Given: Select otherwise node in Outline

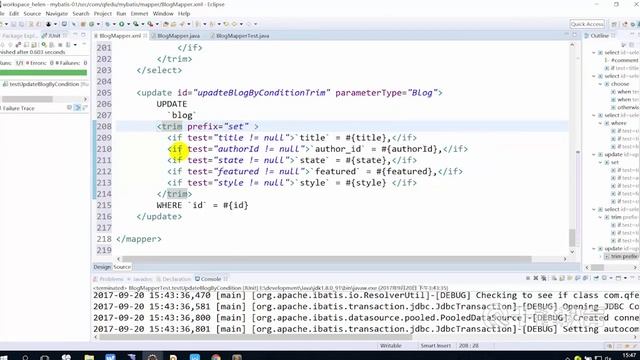Looking at the screenshot, I should pos(629,107).
